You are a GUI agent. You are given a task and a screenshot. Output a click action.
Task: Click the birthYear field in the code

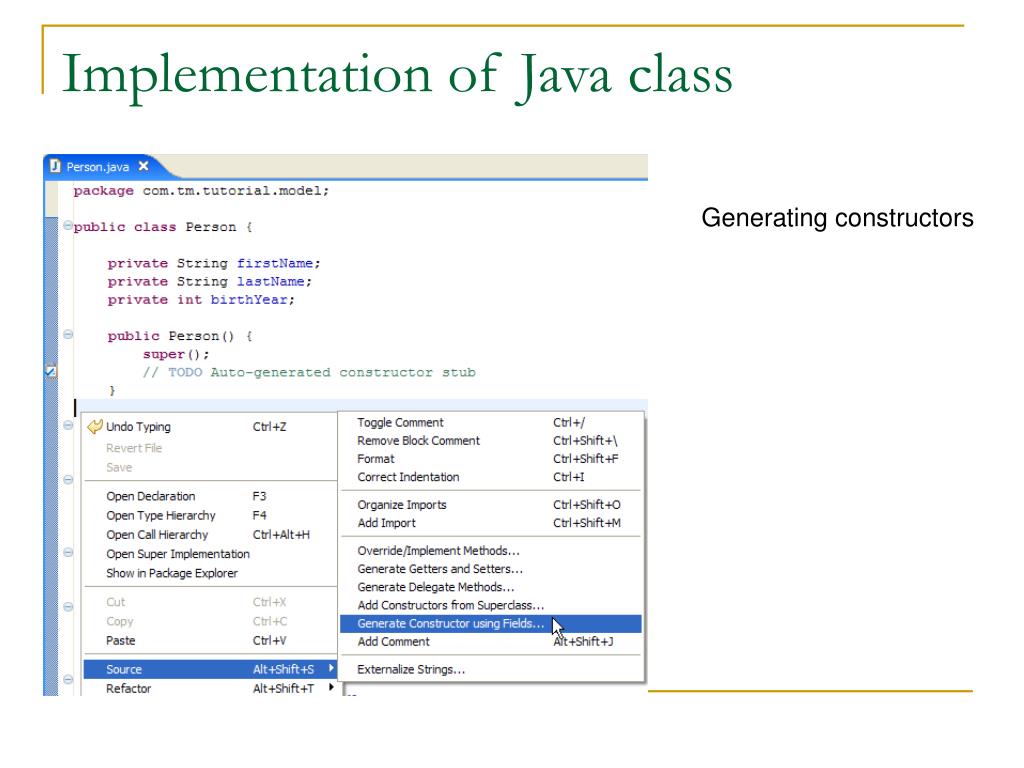(249, 300)
